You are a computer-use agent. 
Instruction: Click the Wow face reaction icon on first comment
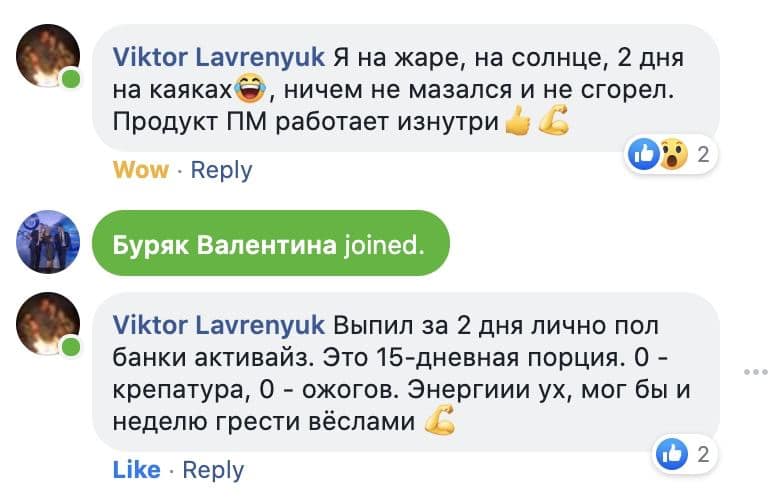point(671,154)
